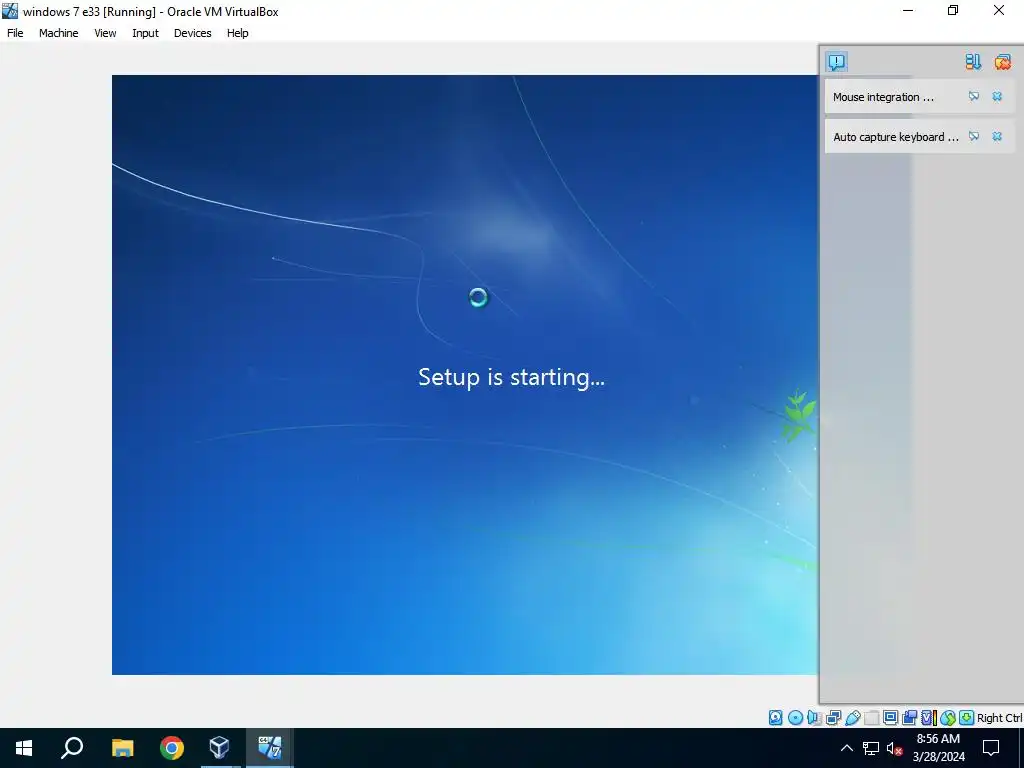This screenshot has width=1024, height=768.
Task: Show hidden system tray icons
Action: (846, 748)
